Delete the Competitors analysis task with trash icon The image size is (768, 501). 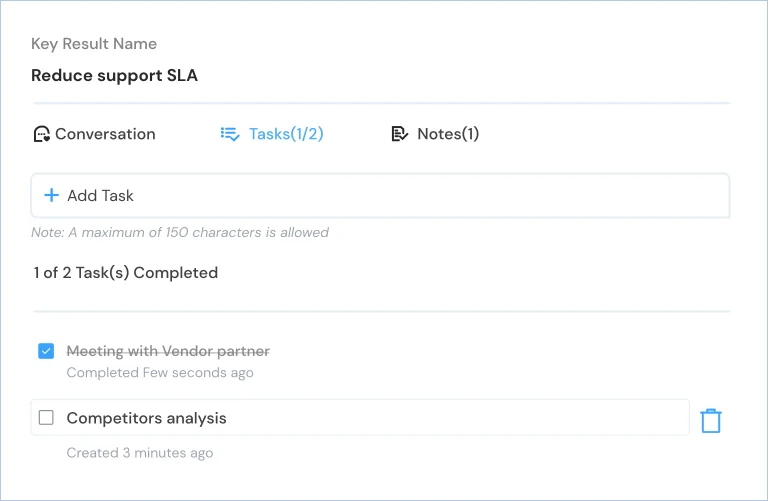[711, 421]
